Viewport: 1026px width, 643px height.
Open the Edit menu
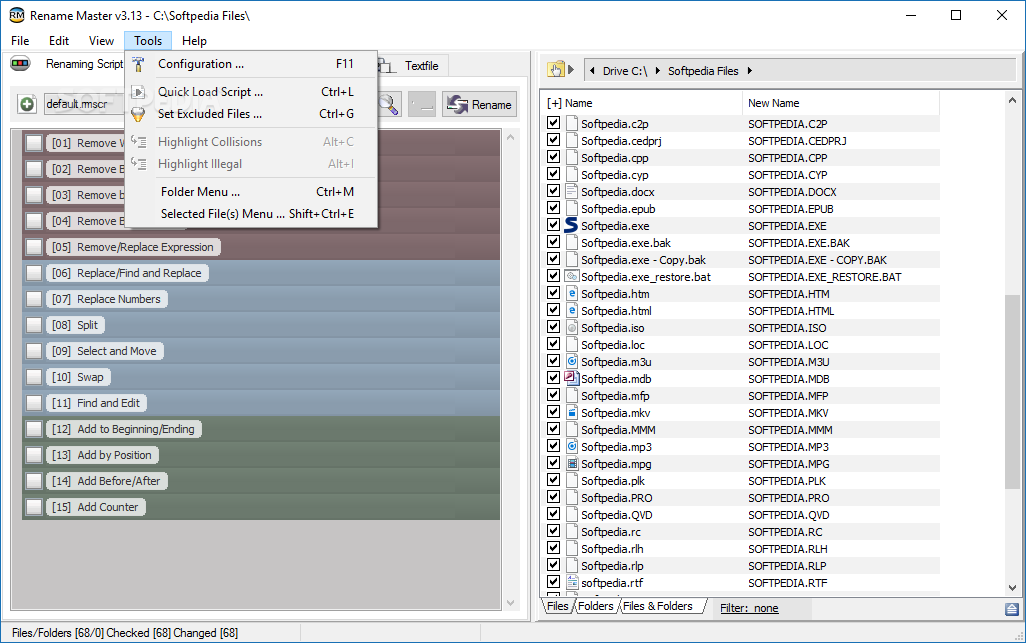point(59,41)
